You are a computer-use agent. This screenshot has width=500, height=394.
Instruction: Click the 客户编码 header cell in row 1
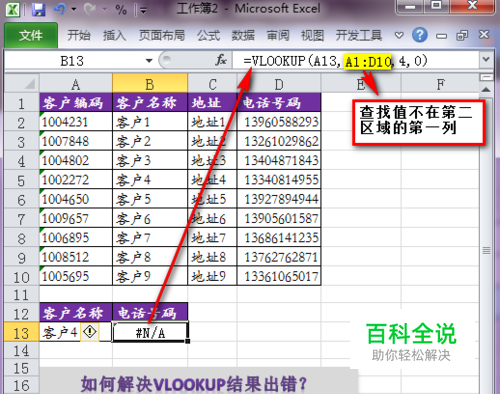[76, 103]
